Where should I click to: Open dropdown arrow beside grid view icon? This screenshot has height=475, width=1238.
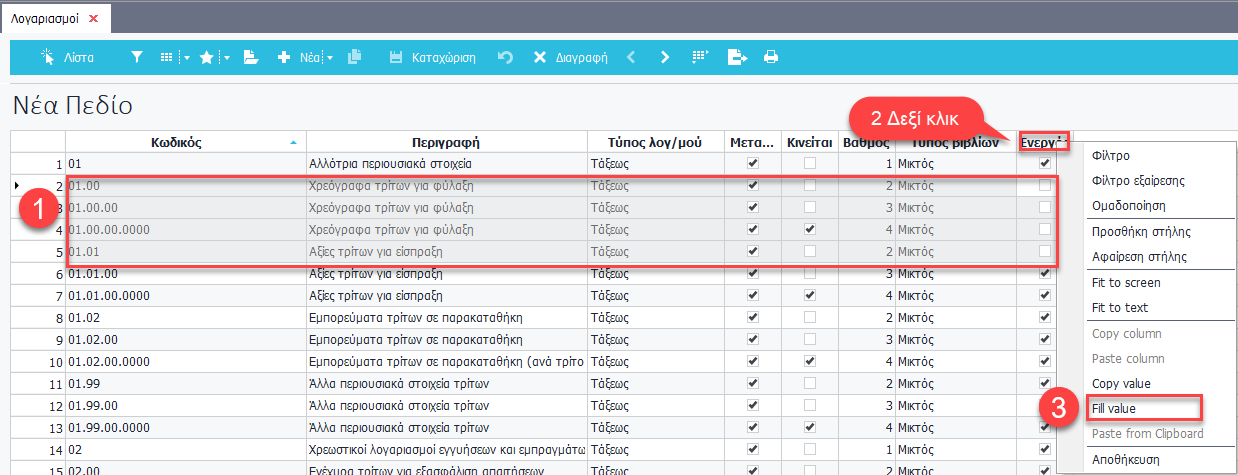coord(186,58)
